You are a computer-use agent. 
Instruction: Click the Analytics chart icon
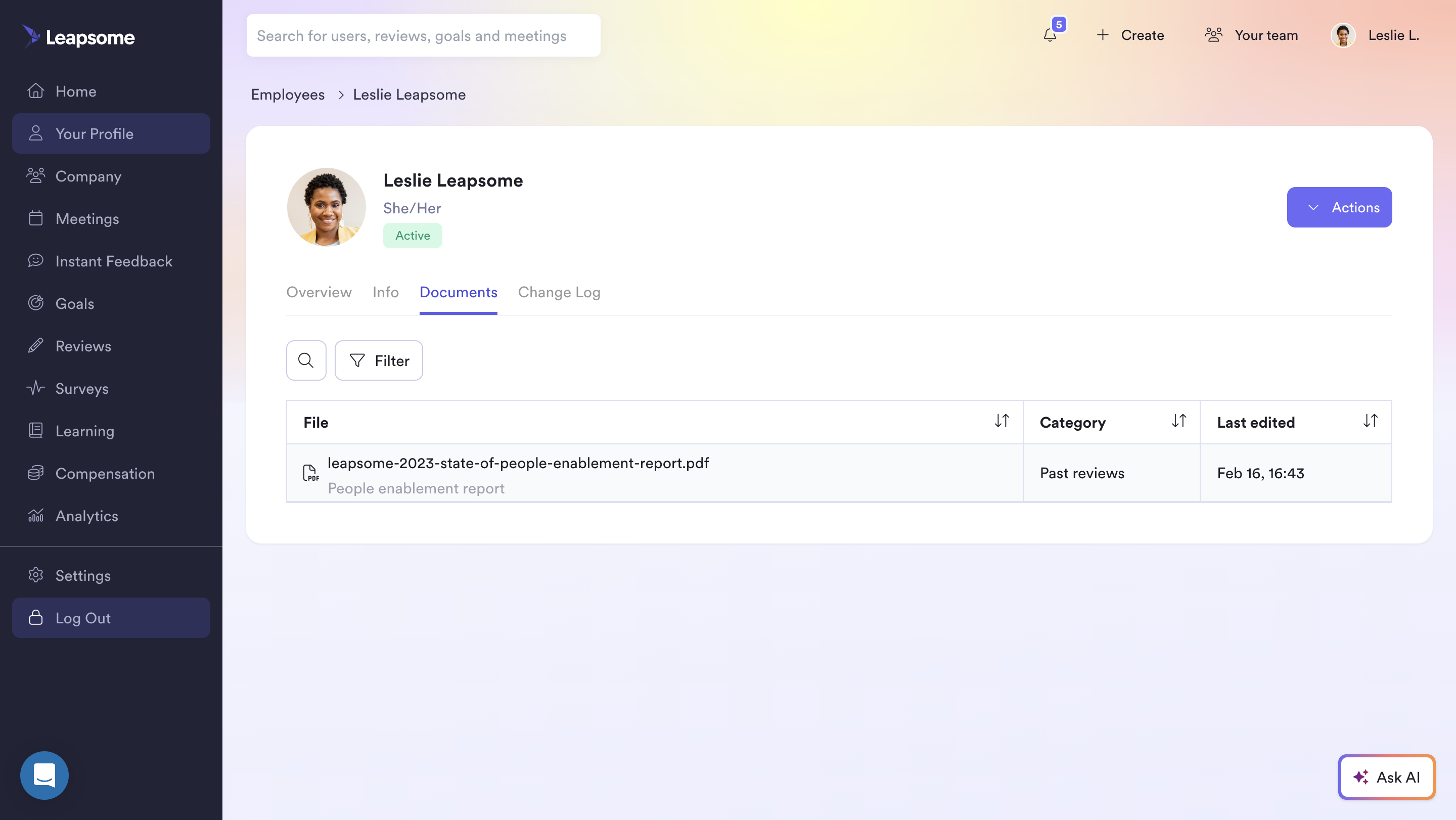pos(35,515)
